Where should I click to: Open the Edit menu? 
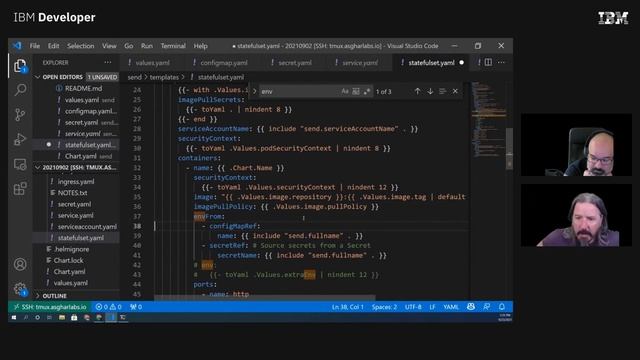point(53,46)
